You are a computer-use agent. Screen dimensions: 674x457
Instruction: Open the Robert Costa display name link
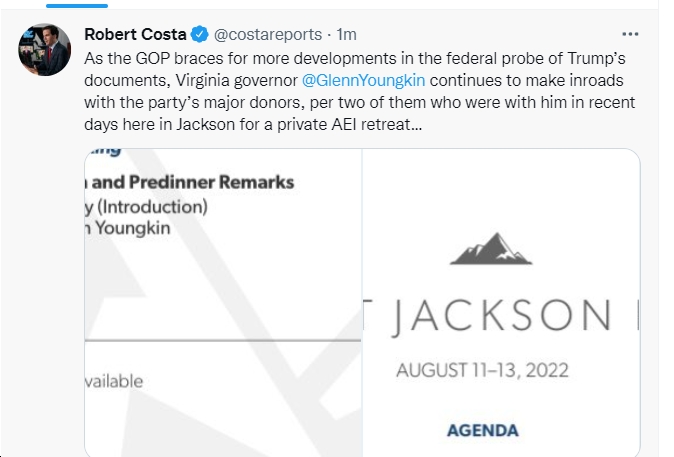pos(135,34)
